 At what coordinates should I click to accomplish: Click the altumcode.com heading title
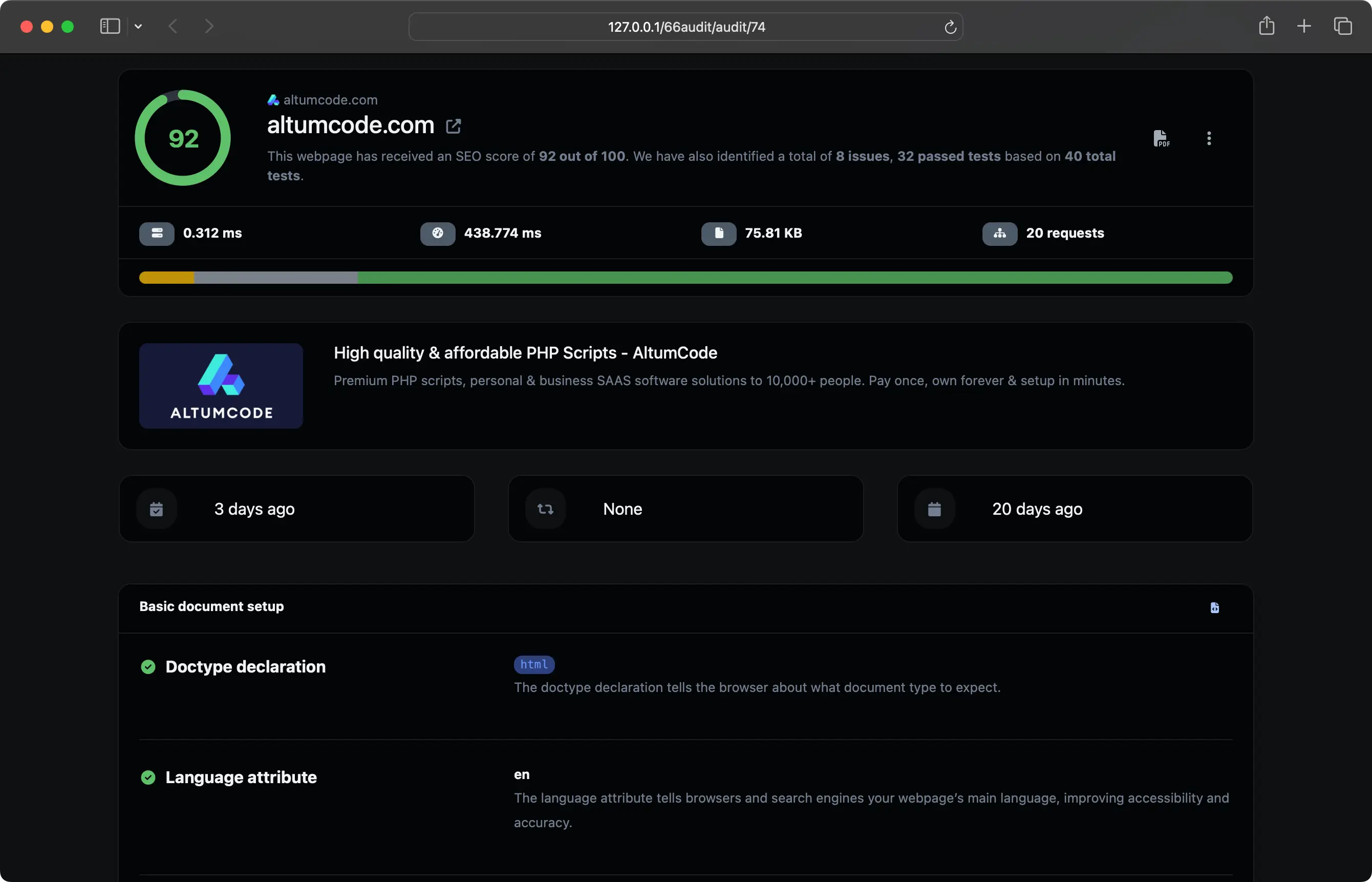(x=350, y=125)
